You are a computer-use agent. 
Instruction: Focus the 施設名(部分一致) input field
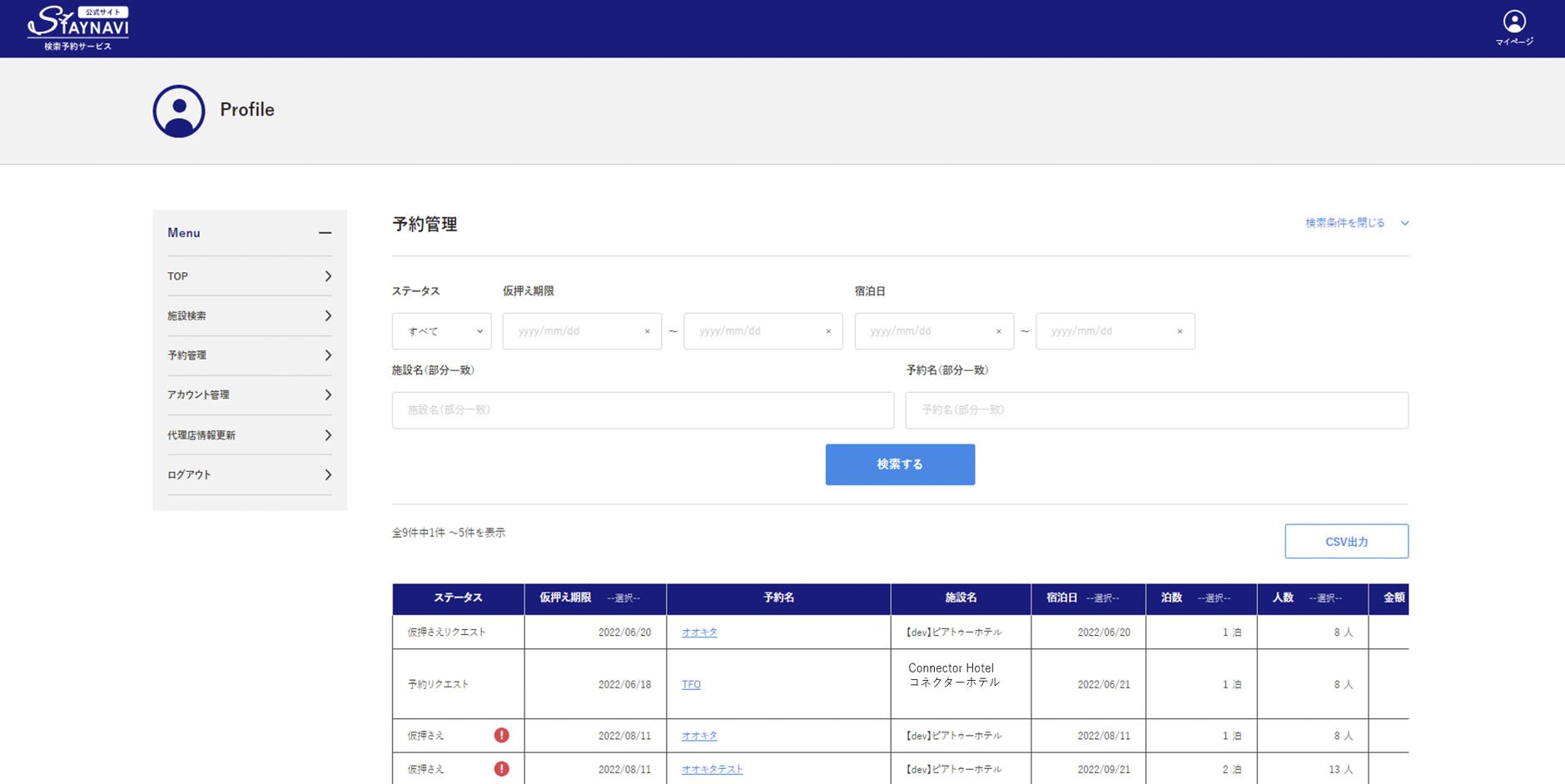pyautogui.click(x=643, y=410)
